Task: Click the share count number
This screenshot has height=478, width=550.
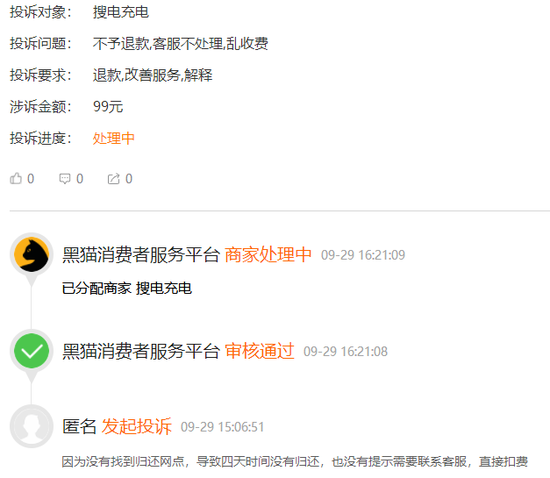Action: coord(129,179)
